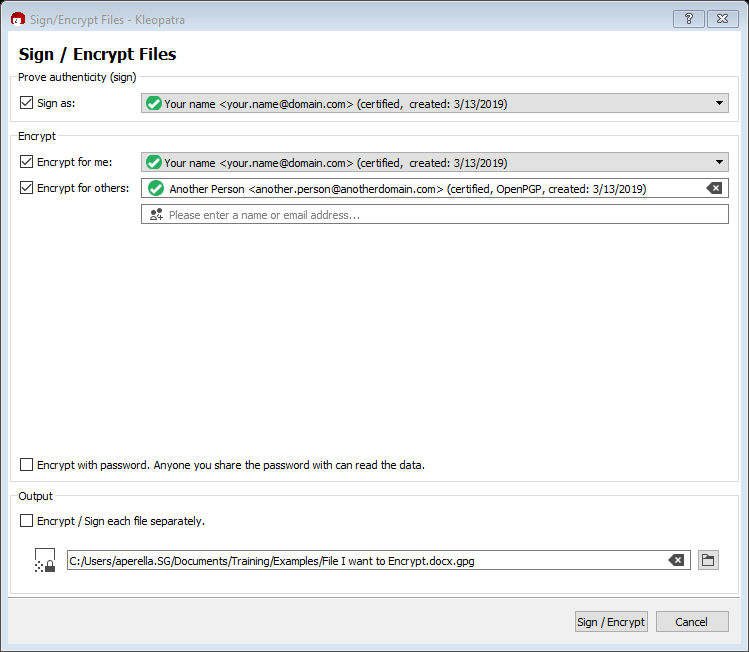Uncheck the Sign as checkbox

coord(27,102)
